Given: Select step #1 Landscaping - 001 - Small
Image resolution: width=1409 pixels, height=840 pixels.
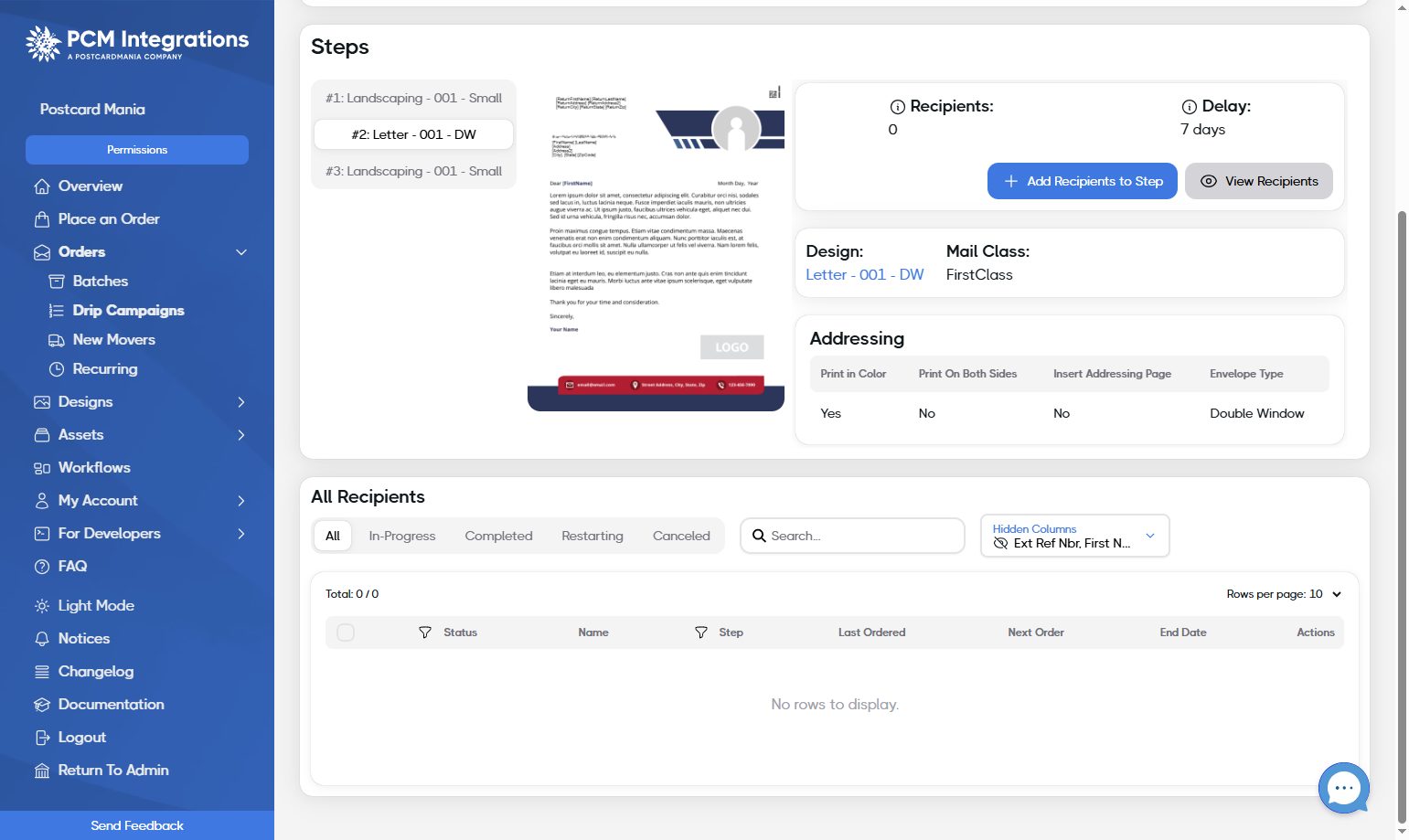Looking at the screenshot, I should (x=413, y=98).
